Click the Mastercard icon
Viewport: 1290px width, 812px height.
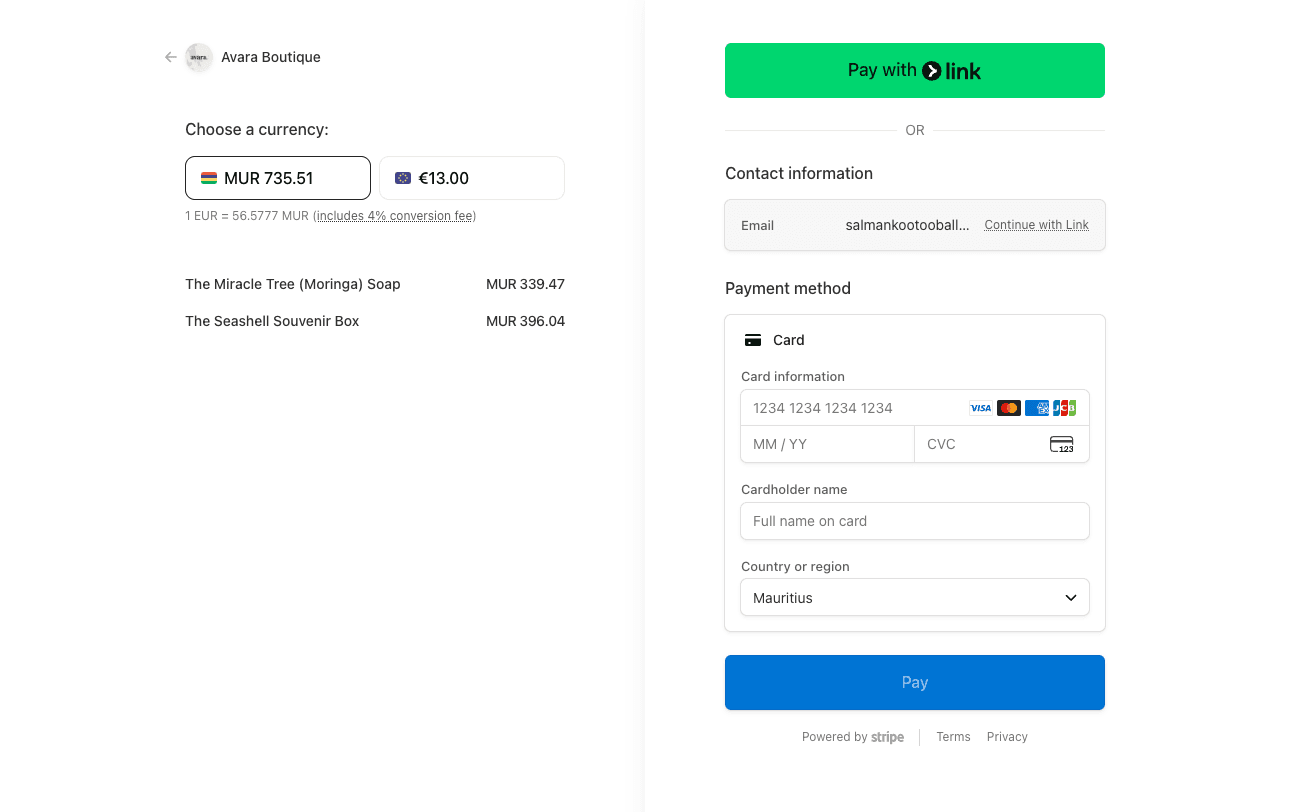[1008, 408]
